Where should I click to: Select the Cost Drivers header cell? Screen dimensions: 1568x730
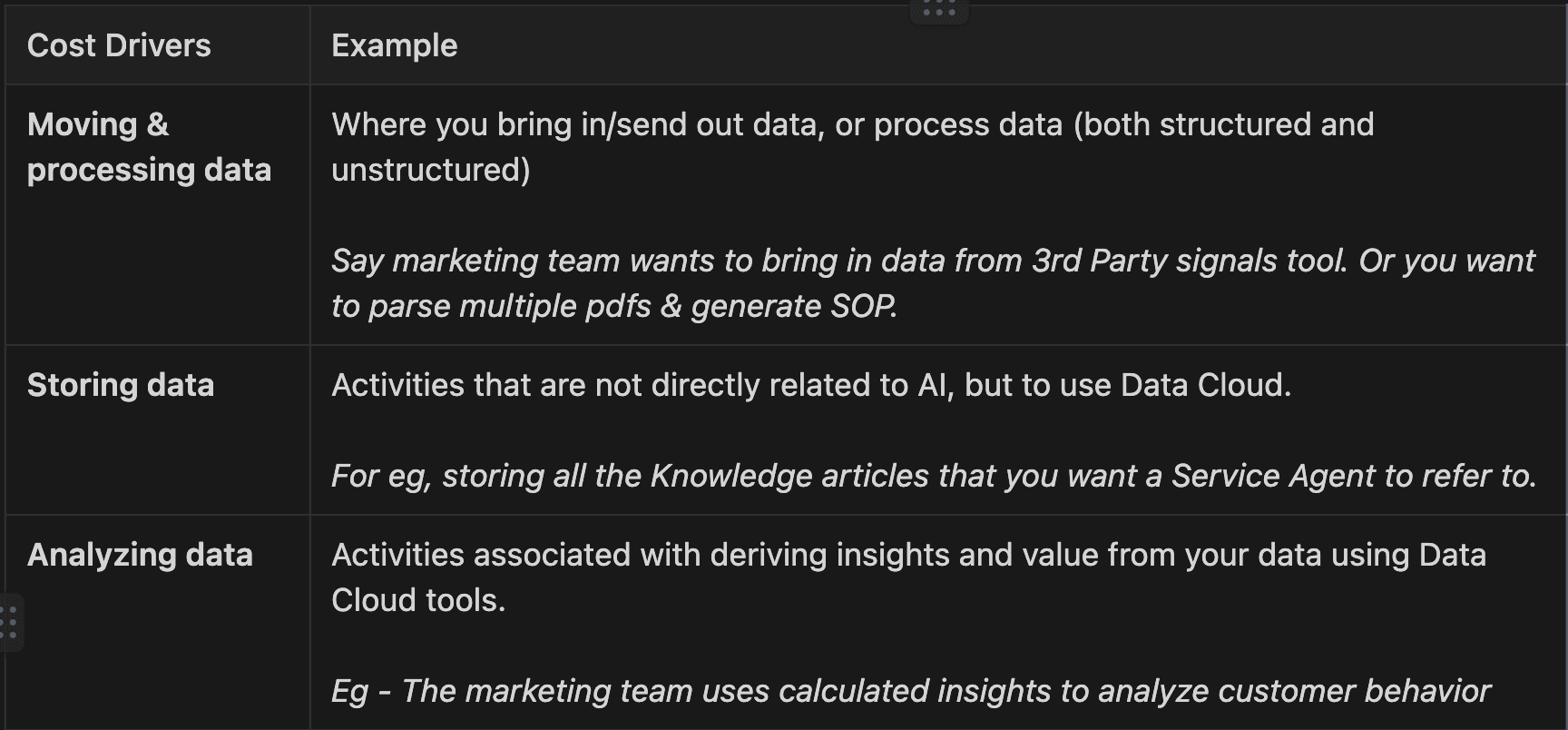click(119, 45)
